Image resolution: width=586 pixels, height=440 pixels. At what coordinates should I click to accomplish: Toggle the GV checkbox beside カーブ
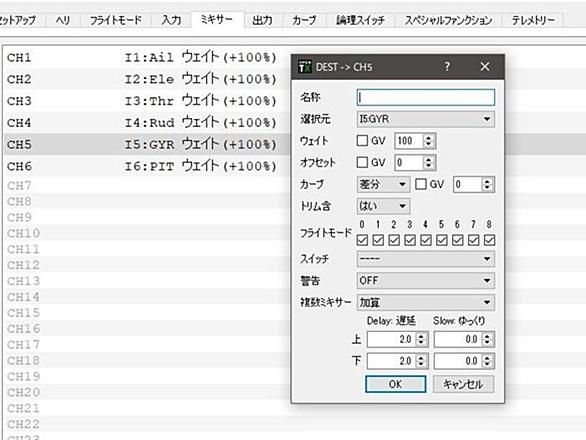(x=421, y=184)
